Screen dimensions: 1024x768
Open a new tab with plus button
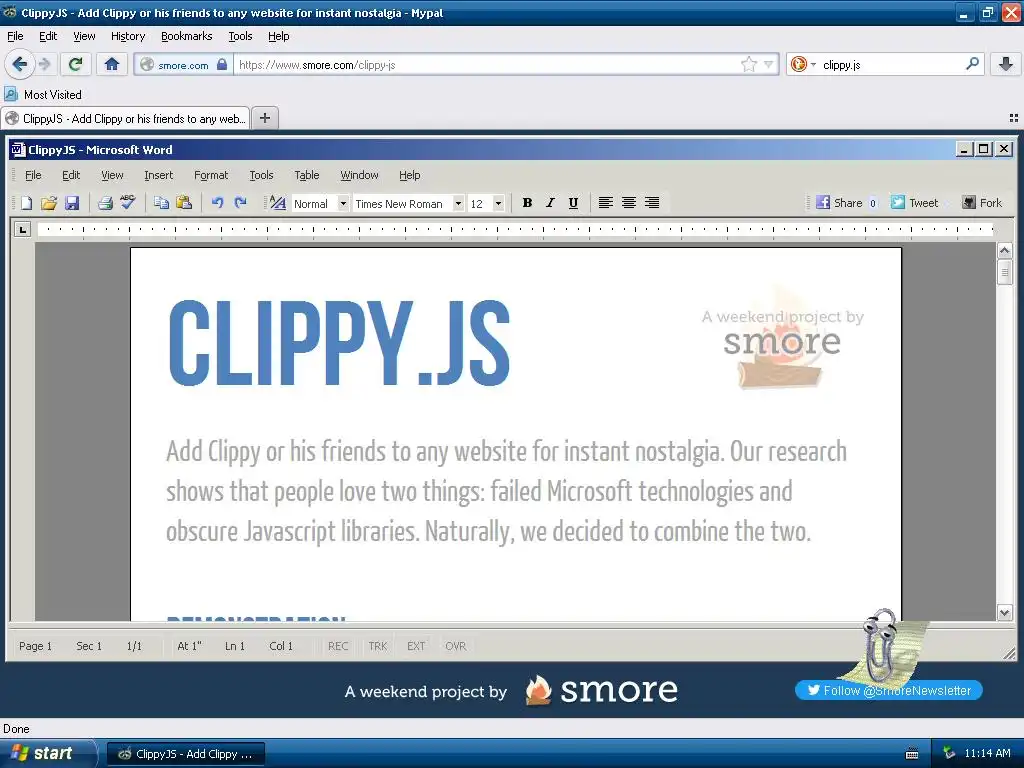(x=264, y=118)
